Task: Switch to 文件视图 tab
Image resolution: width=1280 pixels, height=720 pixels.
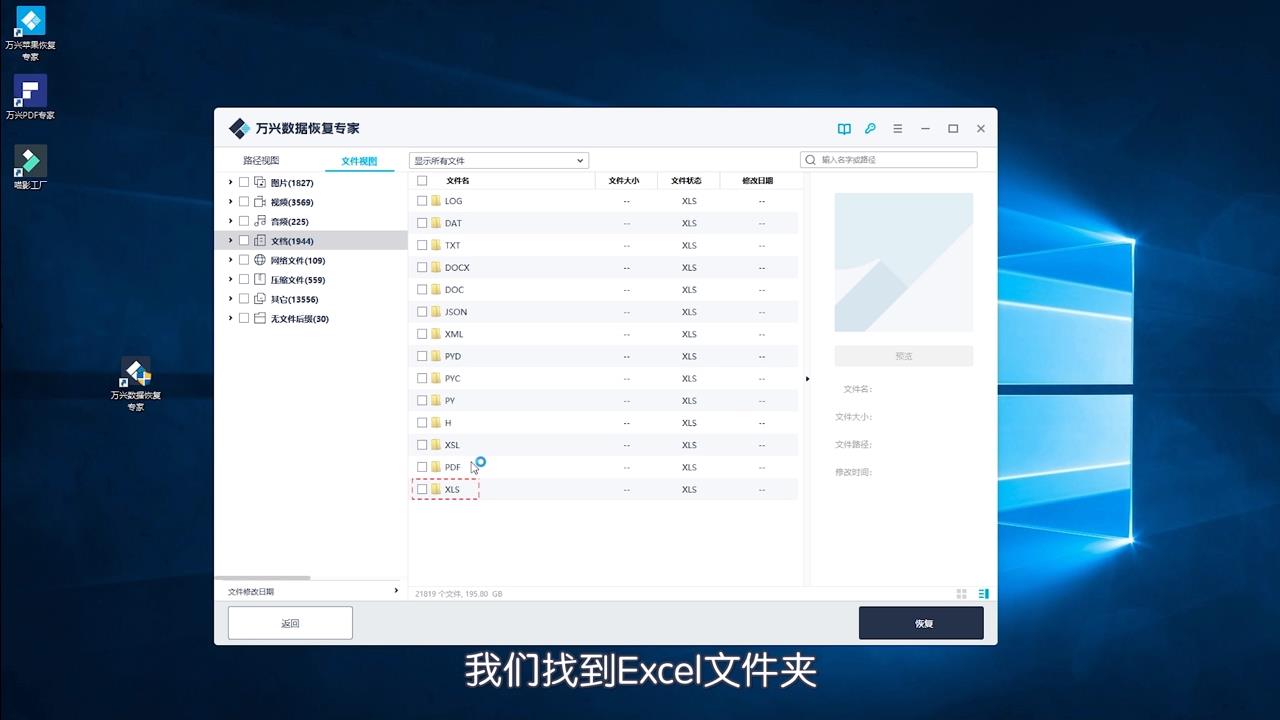Action: 359,160
